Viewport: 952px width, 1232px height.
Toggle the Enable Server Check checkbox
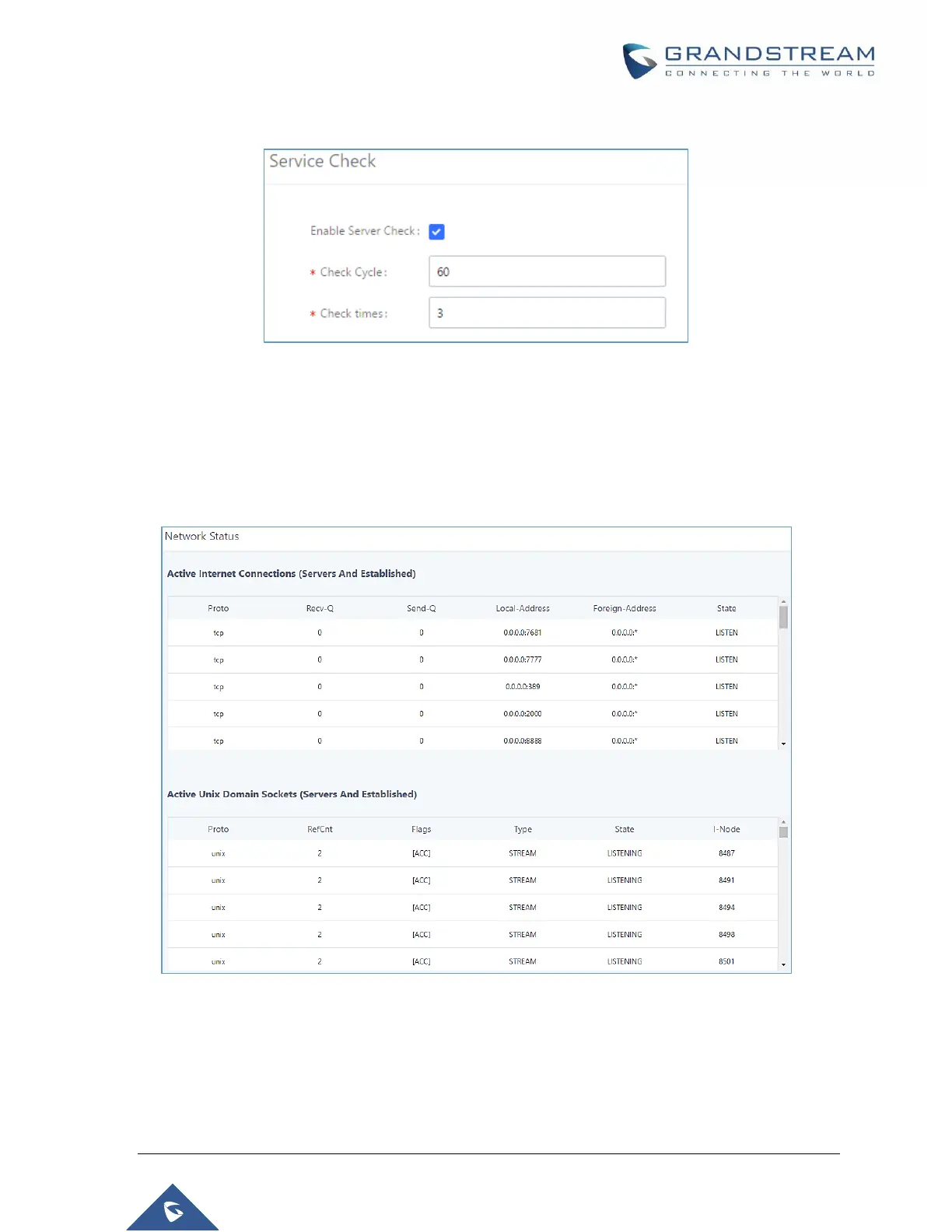click(436, 232)
